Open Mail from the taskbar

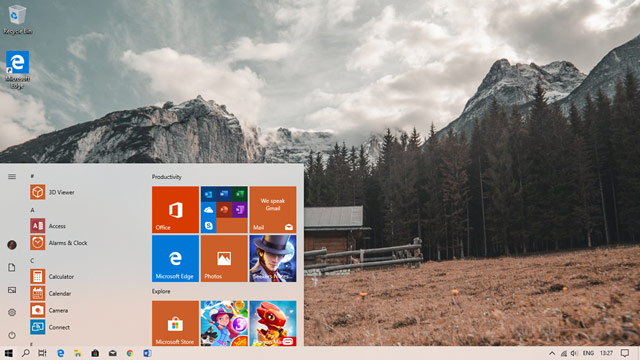click(113, 353)
